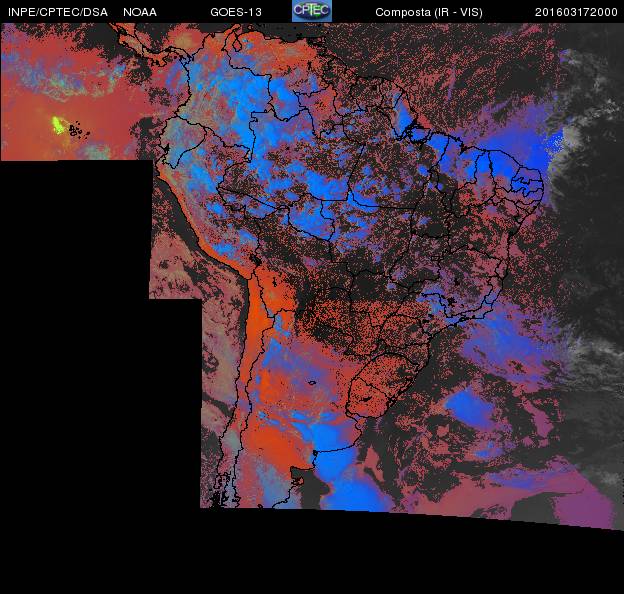624x594 pixels.
Task: Click the INPE/CPTEC/DSA header text
Action: pyautogui.click(x=58, y=12)
